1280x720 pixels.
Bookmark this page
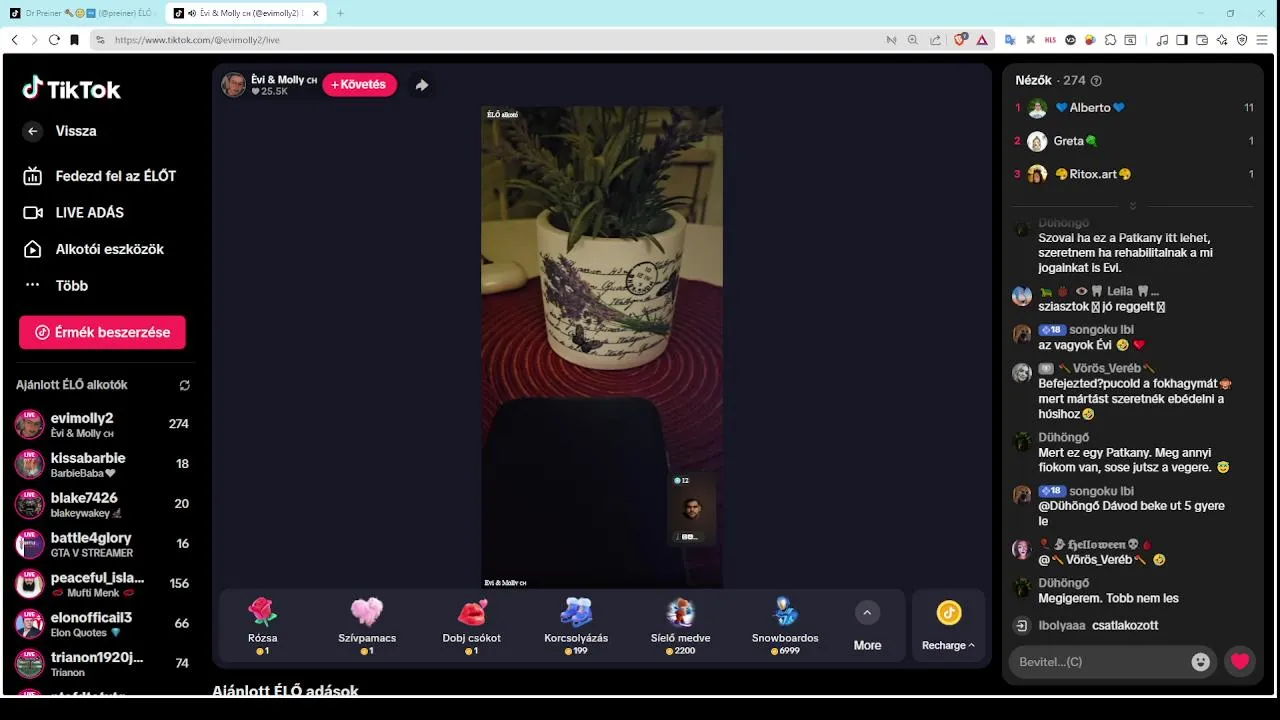point(74,40)
